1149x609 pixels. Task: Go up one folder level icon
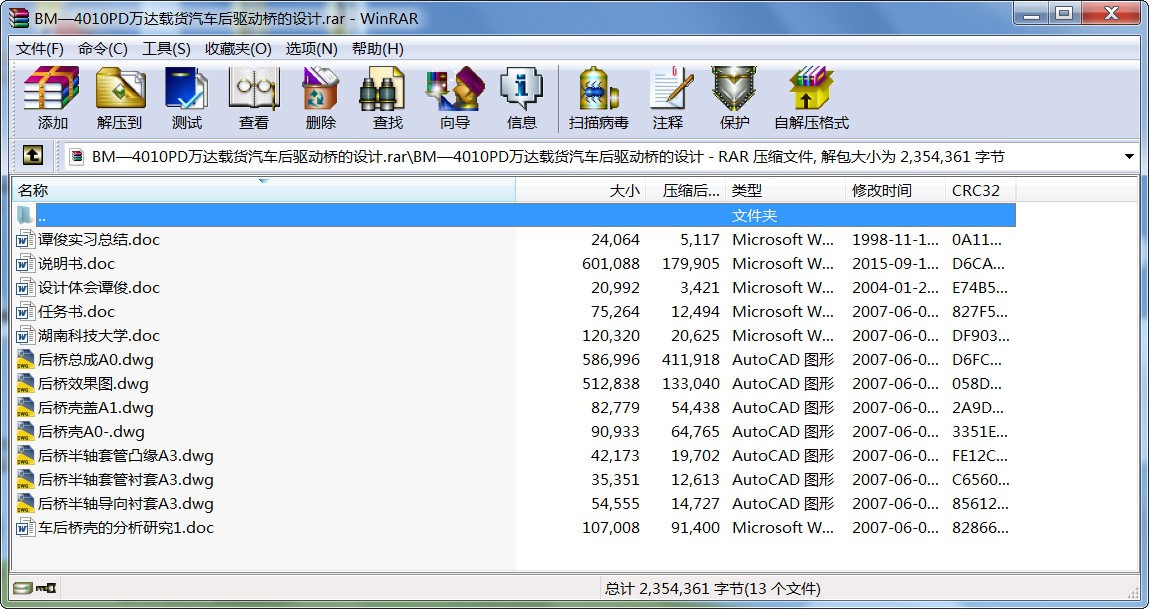tap(33, 155)
